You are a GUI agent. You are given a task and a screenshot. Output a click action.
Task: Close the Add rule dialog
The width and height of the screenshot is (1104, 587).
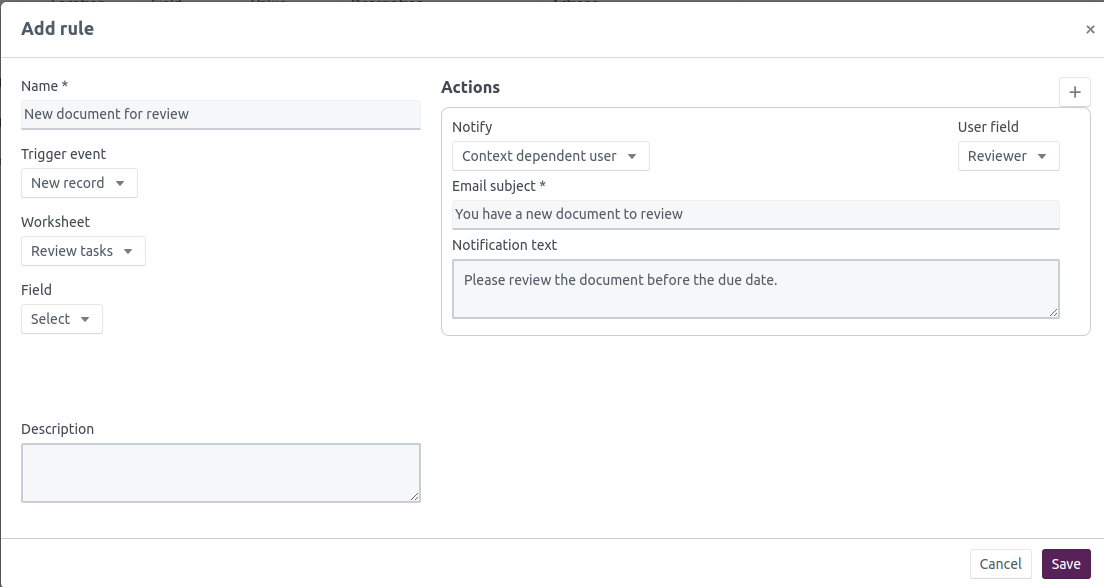1090,30
